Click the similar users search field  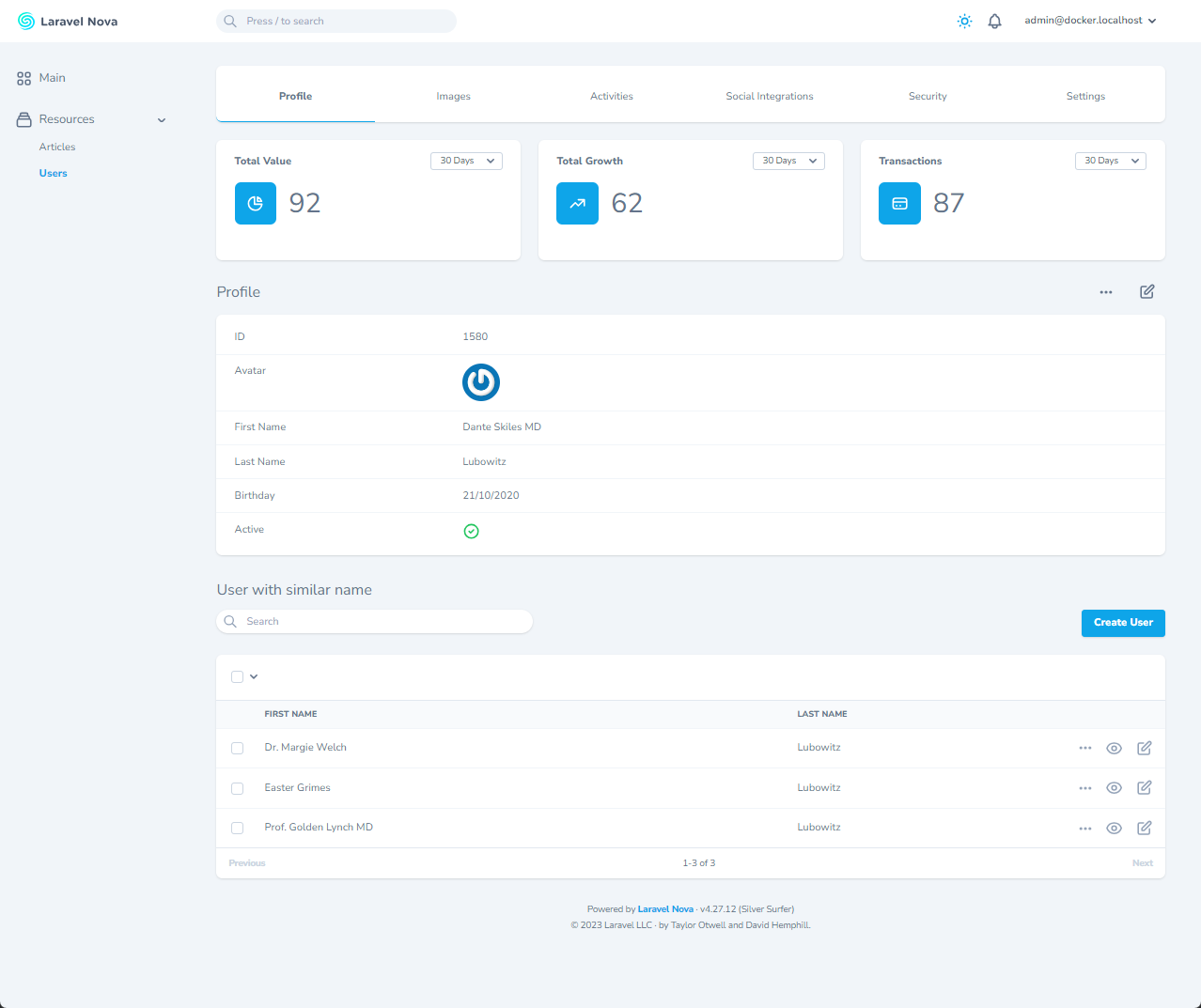[x=374, y=621]
